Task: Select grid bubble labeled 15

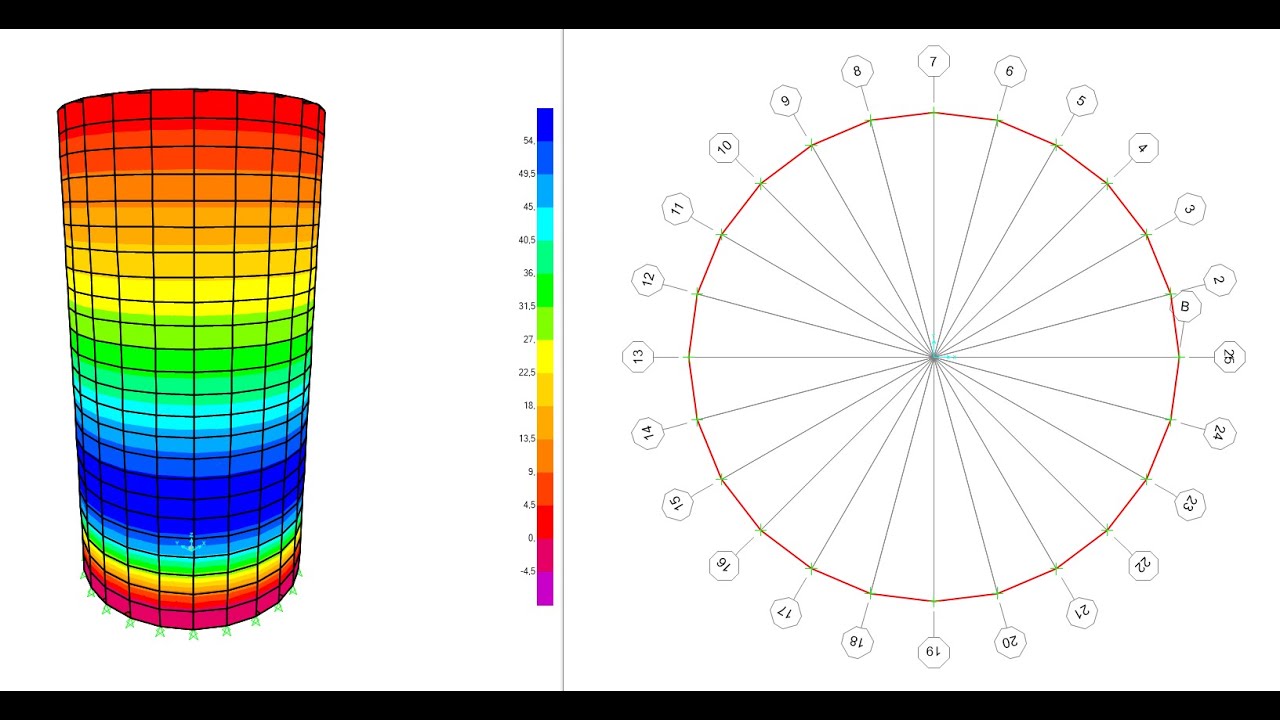Action: [x=678, y=504]
